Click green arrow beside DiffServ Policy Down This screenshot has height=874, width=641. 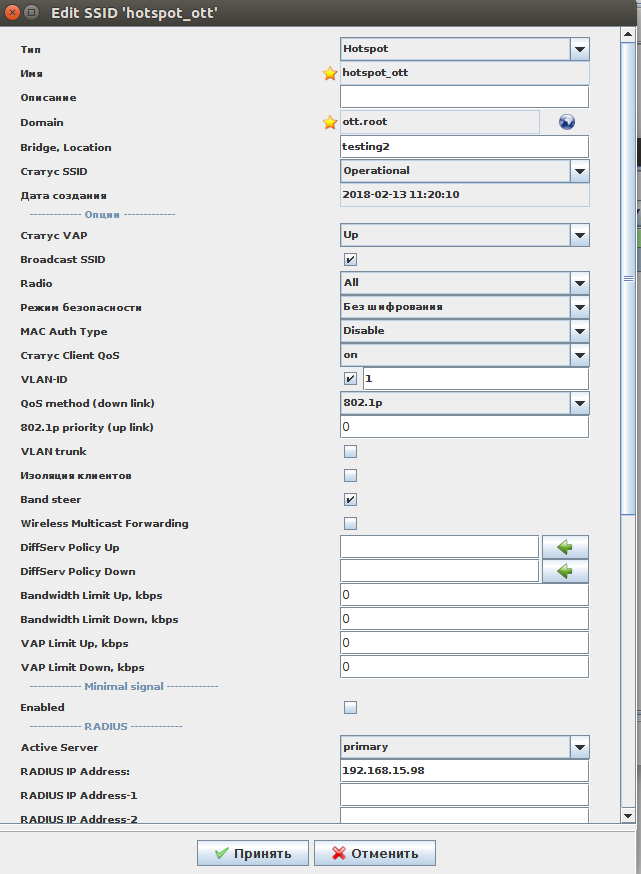pos(565,571)
